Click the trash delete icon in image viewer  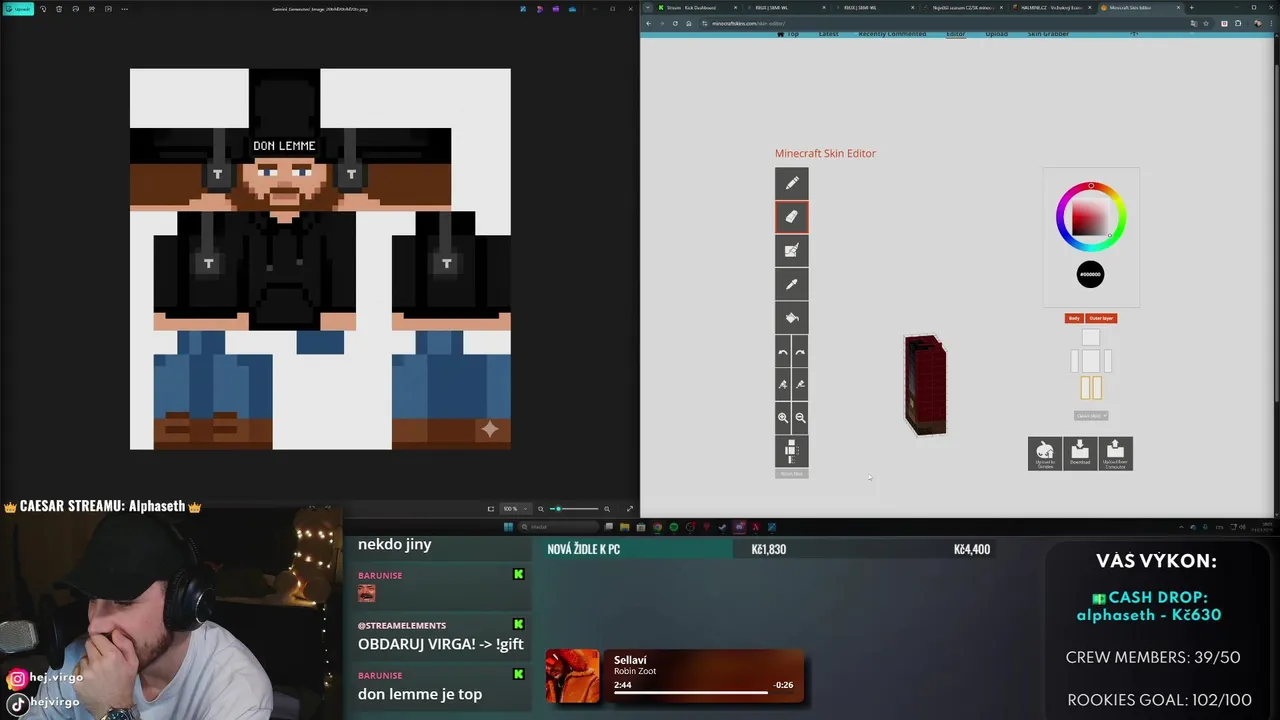(59, 9)
